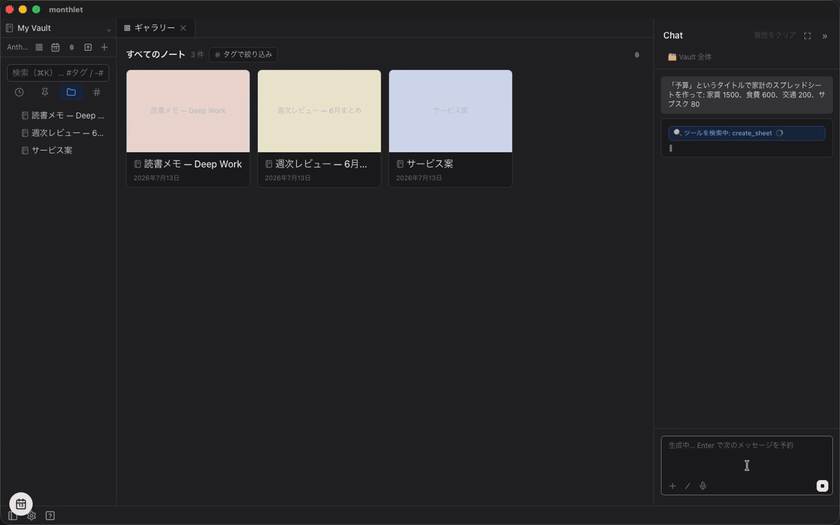
Task: Open help via question mark icon
Action: 50,516
